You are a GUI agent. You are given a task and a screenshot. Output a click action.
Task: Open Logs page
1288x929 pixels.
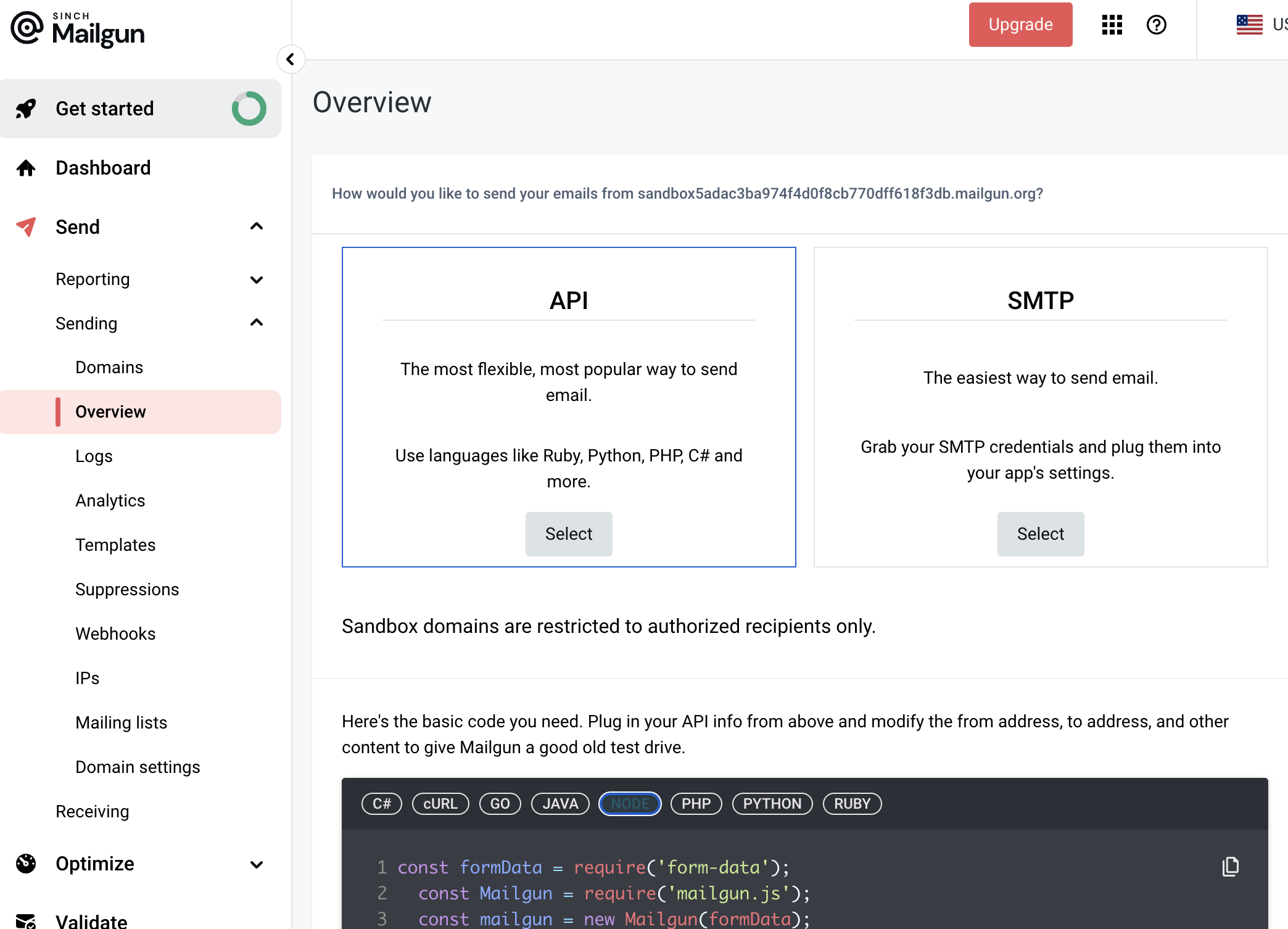[94, 456]
